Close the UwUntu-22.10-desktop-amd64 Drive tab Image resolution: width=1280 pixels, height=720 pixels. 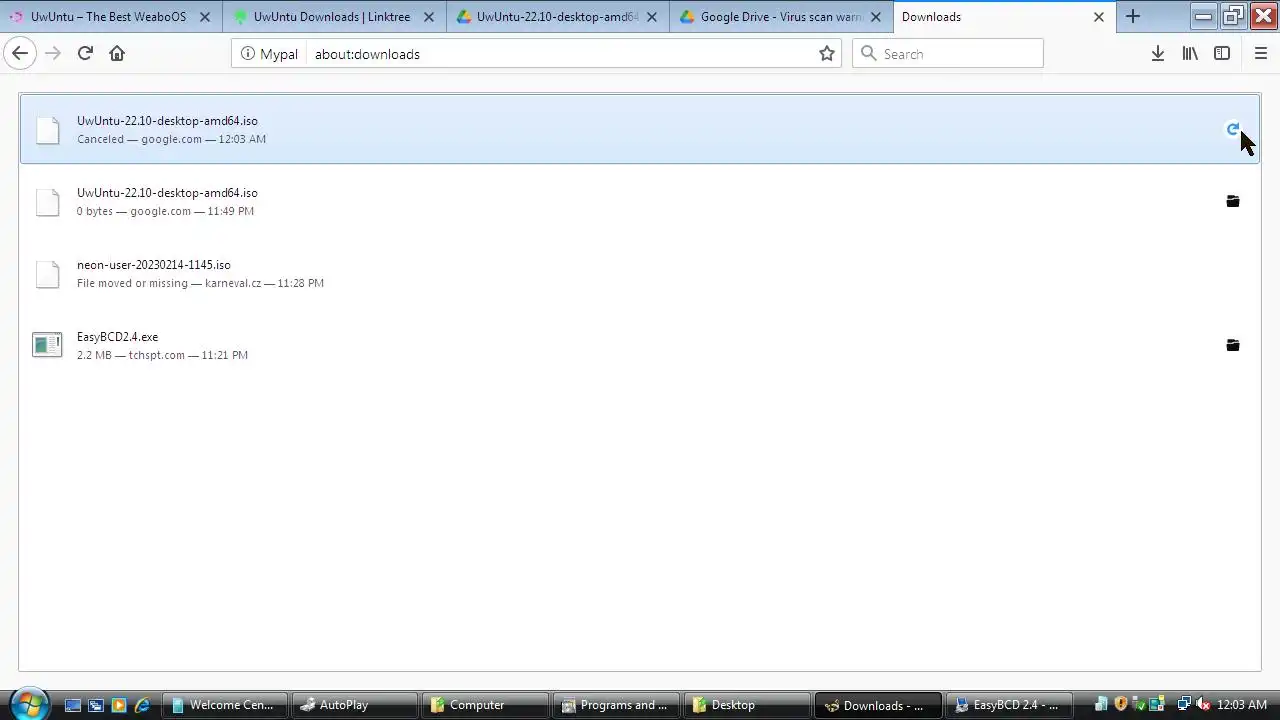pyautogui.click(x=652, y=17)
